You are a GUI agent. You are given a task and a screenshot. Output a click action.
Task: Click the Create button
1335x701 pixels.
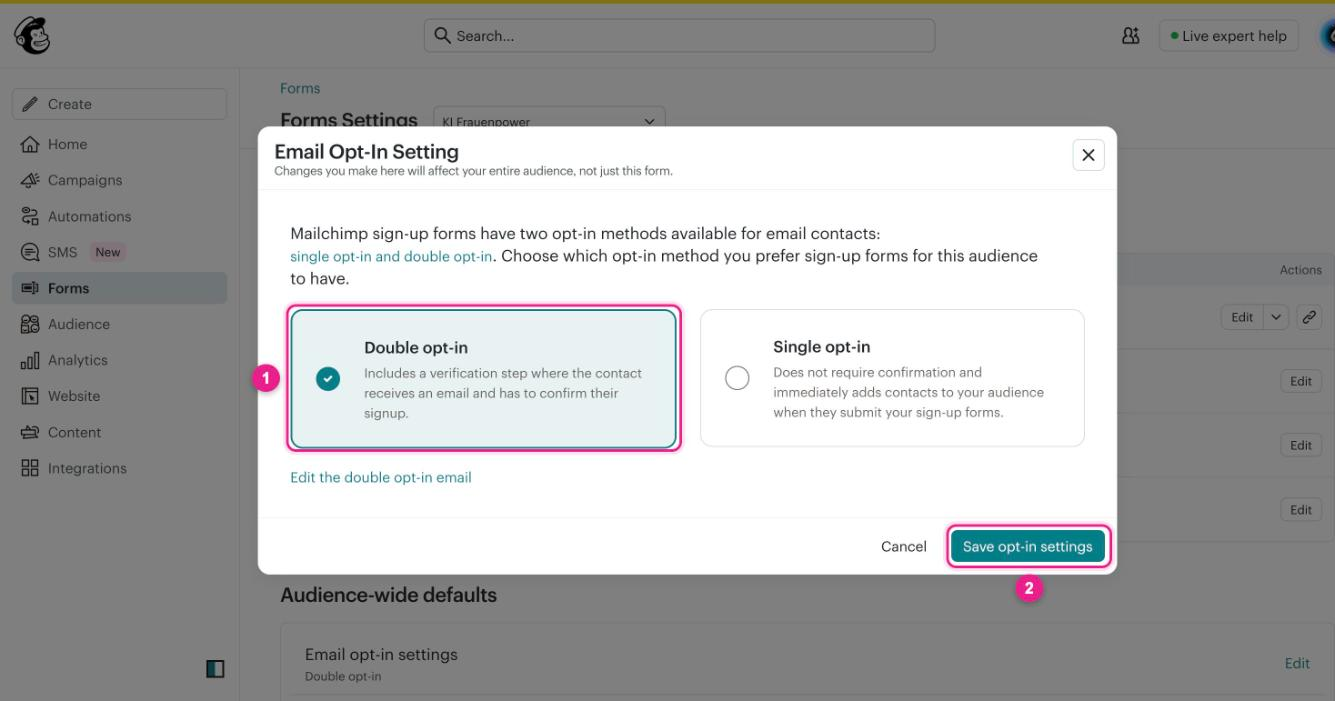pos(119,104)
